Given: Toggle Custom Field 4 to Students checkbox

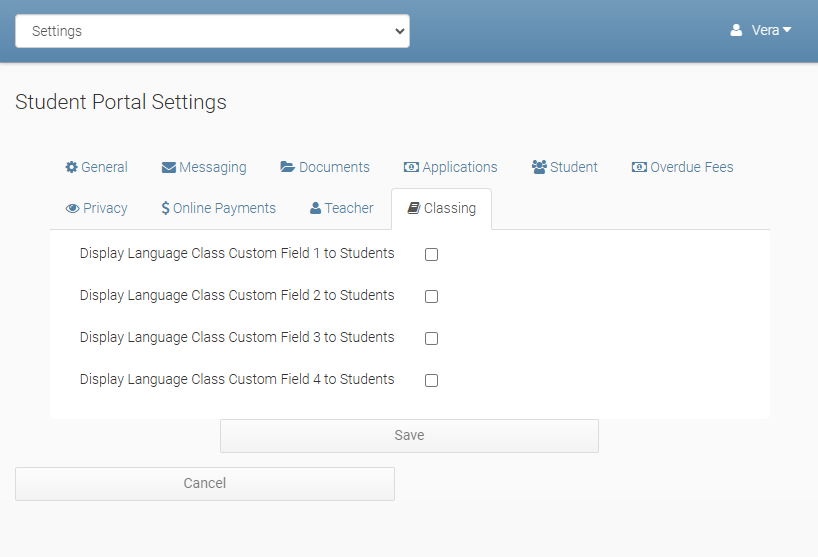Looking at the screenshot, I should tap(431, 380).
